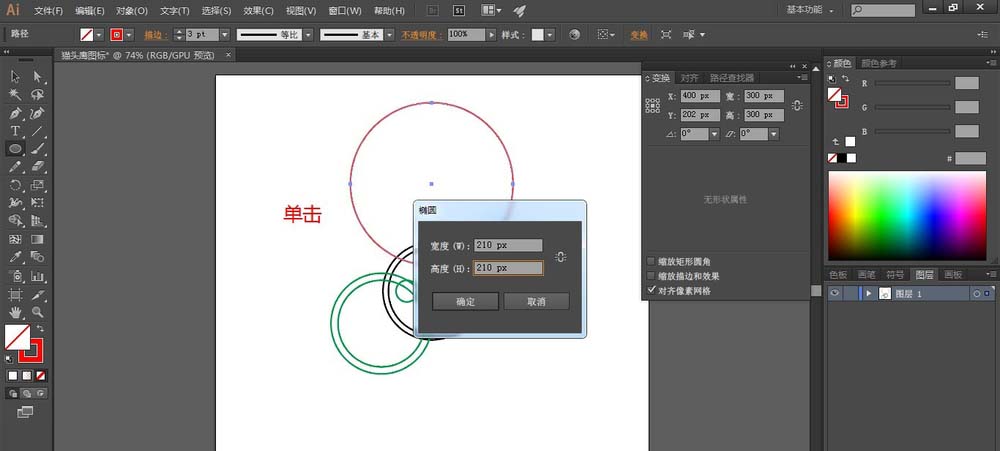Image resolution: width=1000 pixels, height=451 pixels.
Task: Click the orange 变换 link in control bar
Action: pyautogui.click(x=639, y=35)
